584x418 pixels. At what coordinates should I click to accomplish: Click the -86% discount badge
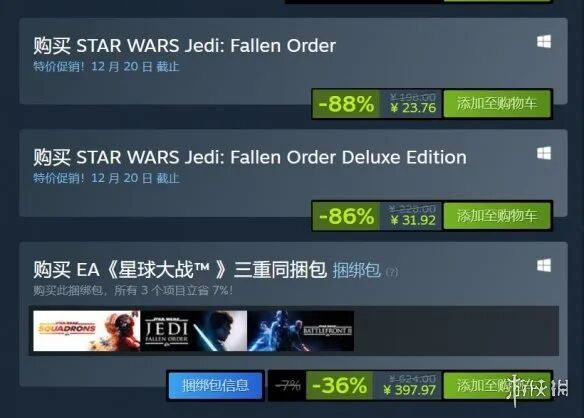coord(346,216)
